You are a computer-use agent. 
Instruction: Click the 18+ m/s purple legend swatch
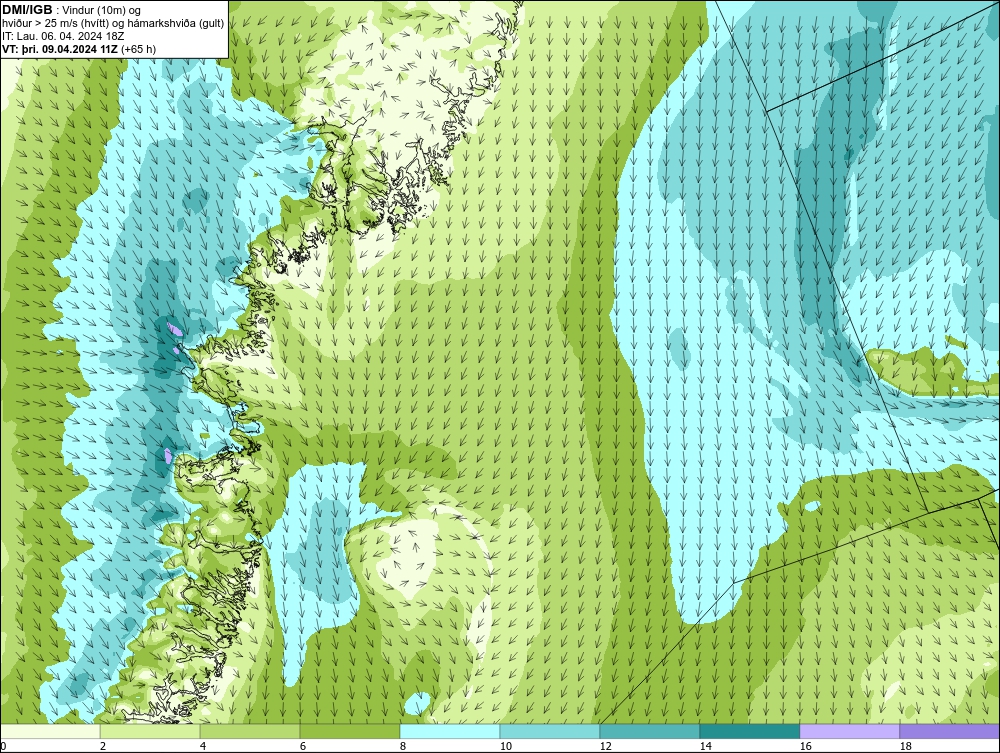[949, 731]
